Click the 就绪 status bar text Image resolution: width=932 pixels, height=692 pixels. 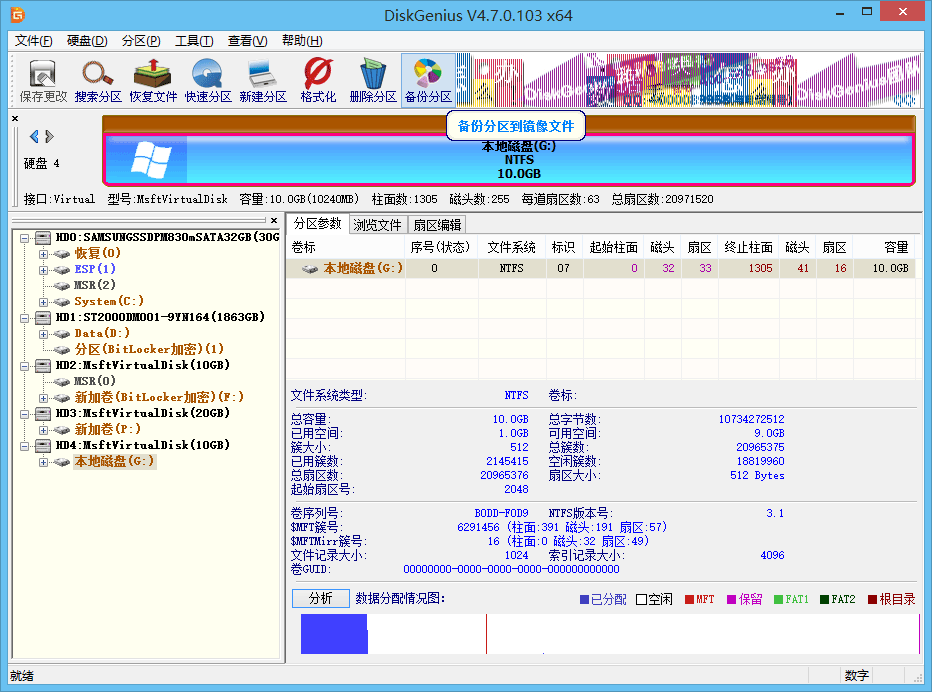click(x=22, y=676)
